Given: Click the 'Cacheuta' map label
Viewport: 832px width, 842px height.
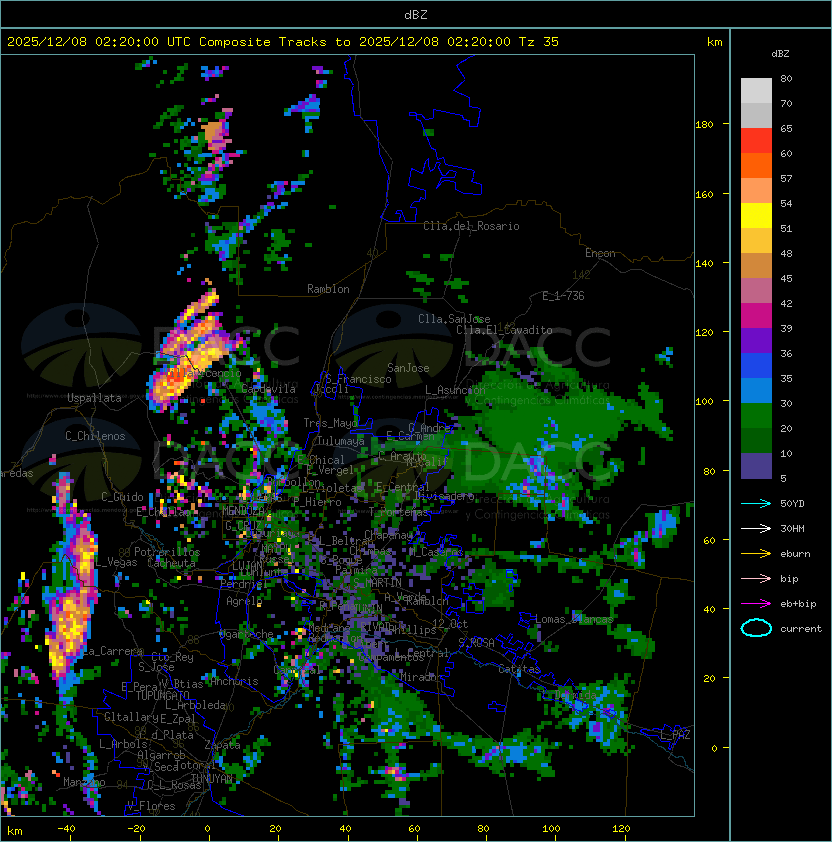Looking at the screenshot, I should (x=171, y=563).
